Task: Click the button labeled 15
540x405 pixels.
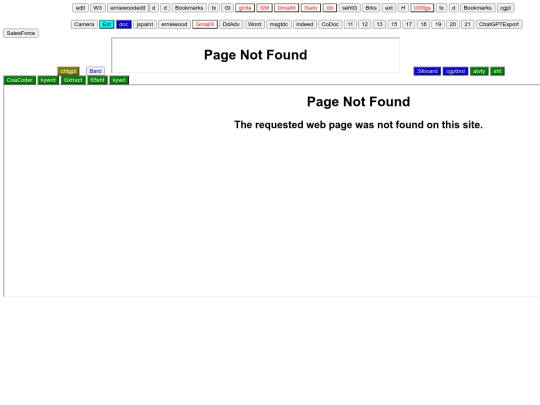Action: pyautogui.click(x=394, y=24)
